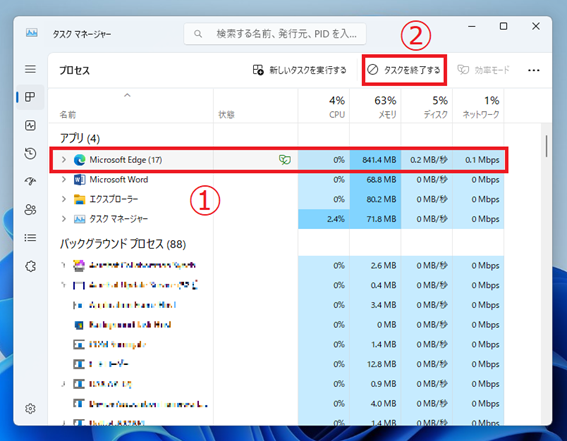Open the hamburger navigation menu
Image resolution: width=567 pixels, height=441 pixels.
point(30,69)
